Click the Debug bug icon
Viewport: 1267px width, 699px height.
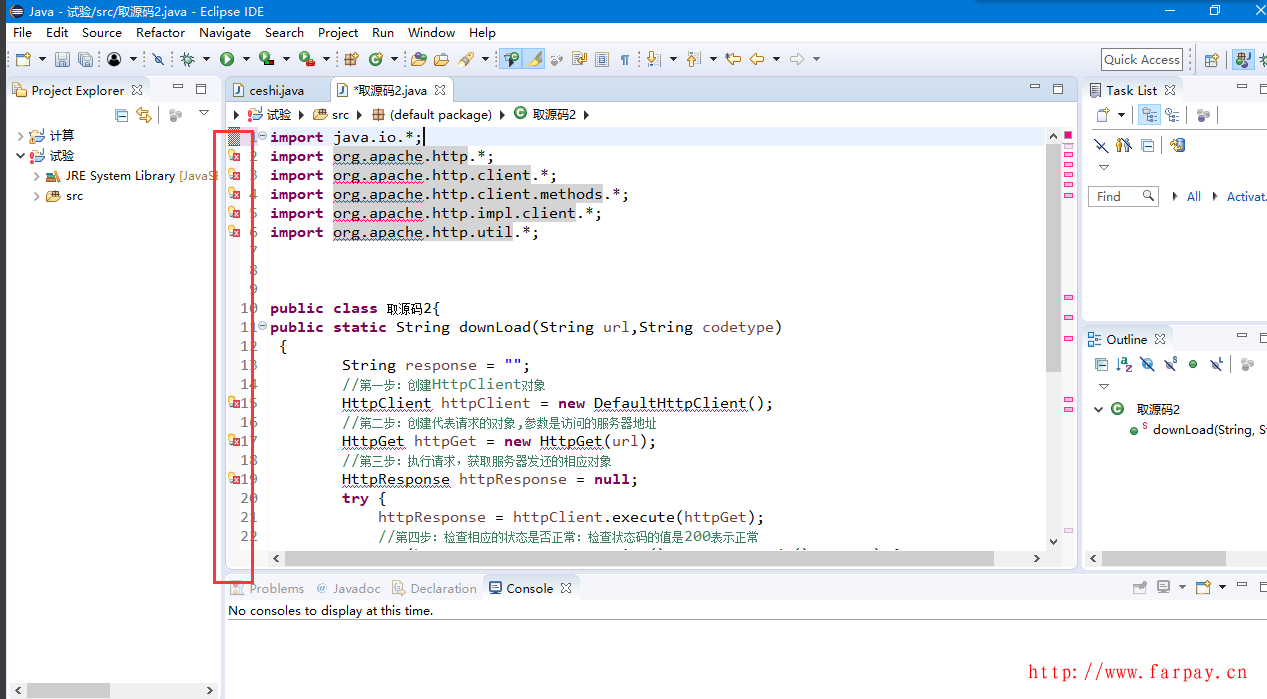pos(187,60)
